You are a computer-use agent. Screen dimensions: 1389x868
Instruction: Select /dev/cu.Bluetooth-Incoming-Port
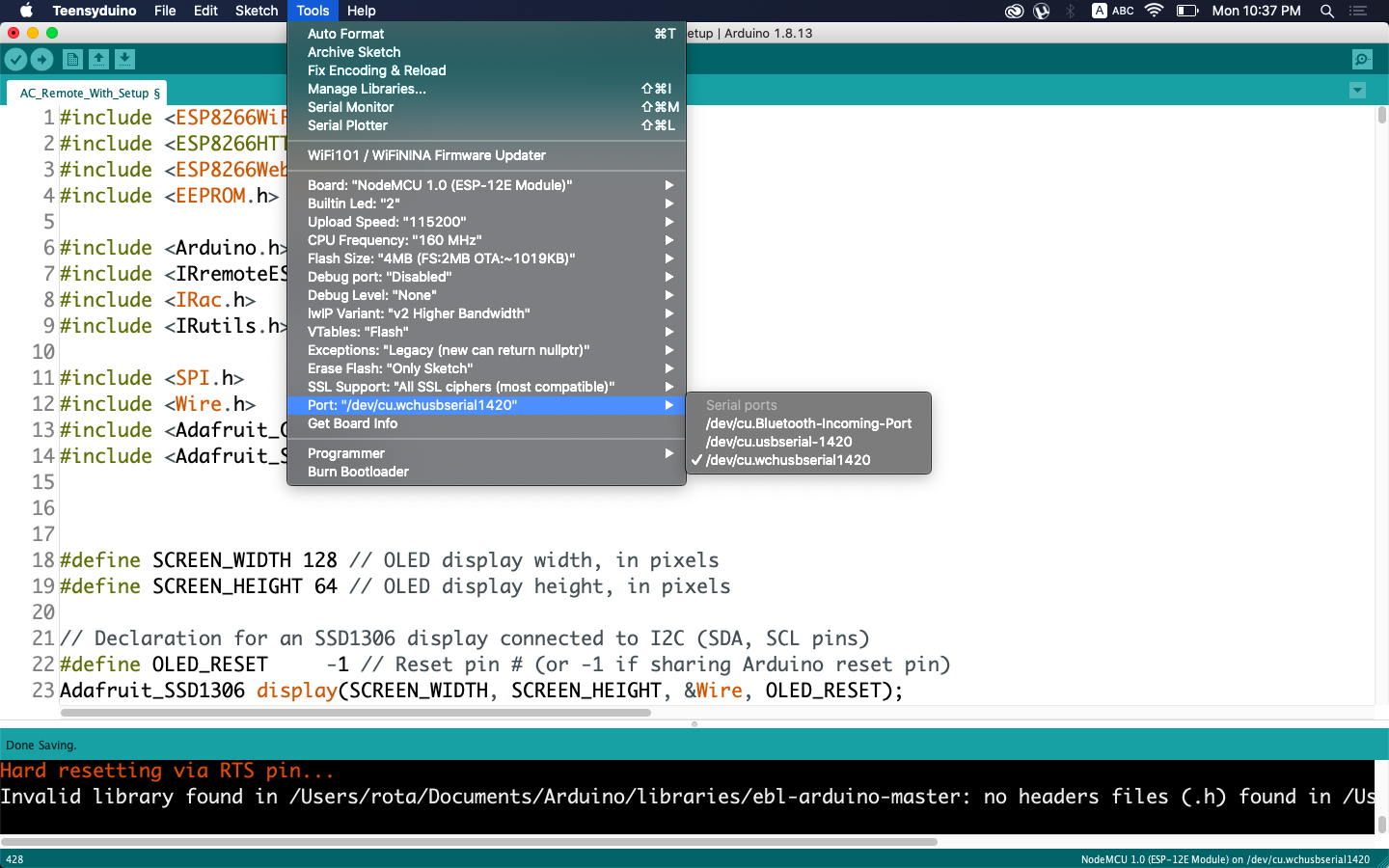point(808,423)
